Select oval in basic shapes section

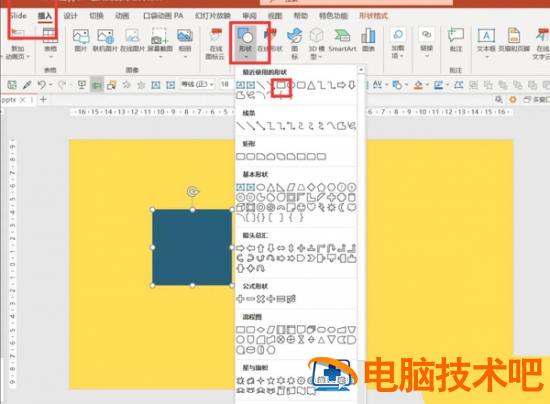261,187
